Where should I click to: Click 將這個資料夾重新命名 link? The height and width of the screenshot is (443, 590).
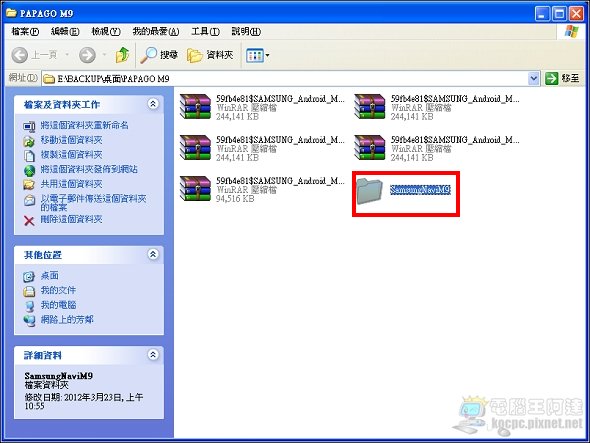click(x=84, y=125)
